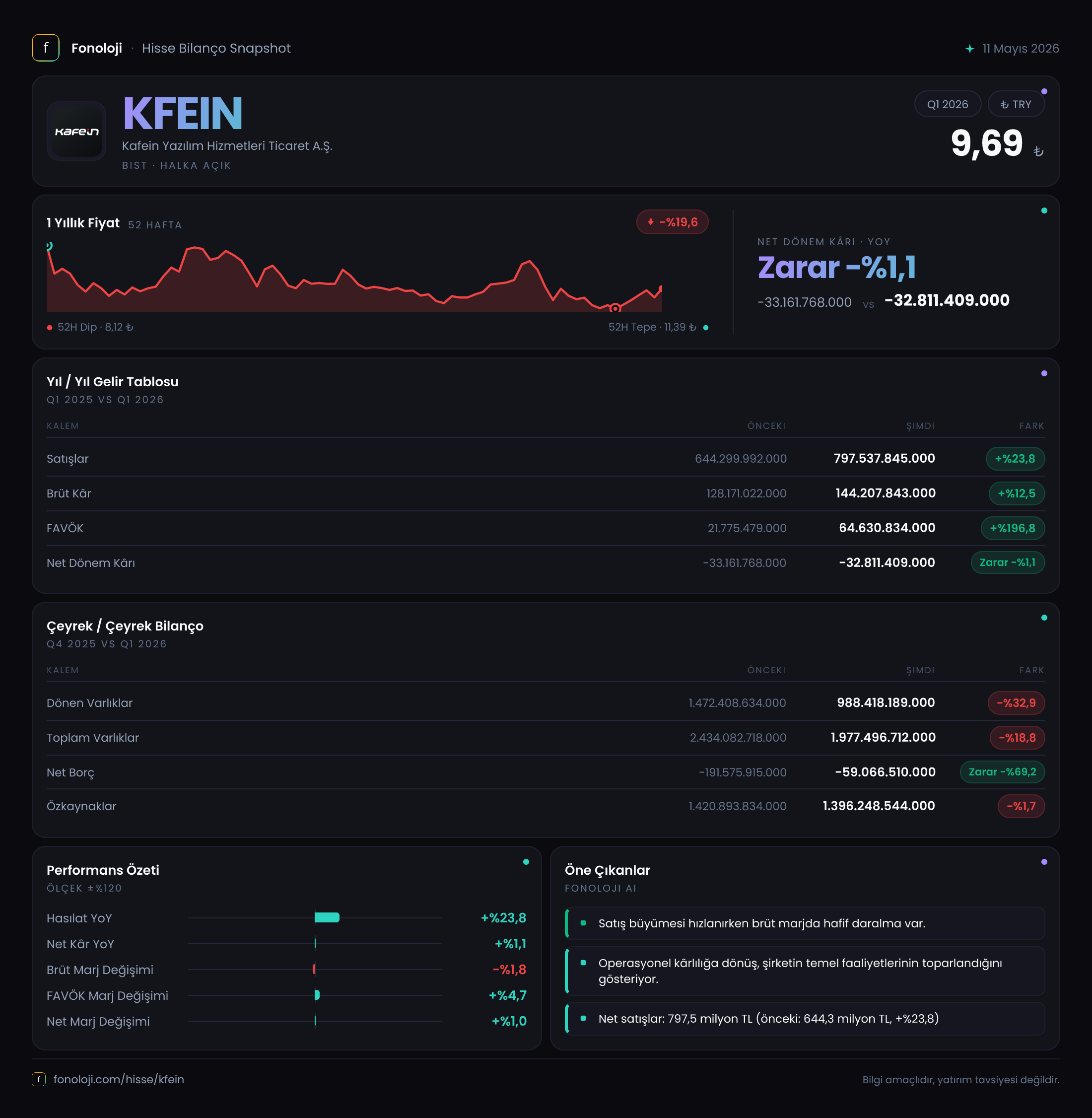The width and height of the screenshot is (1092, 1118).
Task: Click the -%32,9 badge for Dönen Varlıklar
Action: click(1016, 702)
